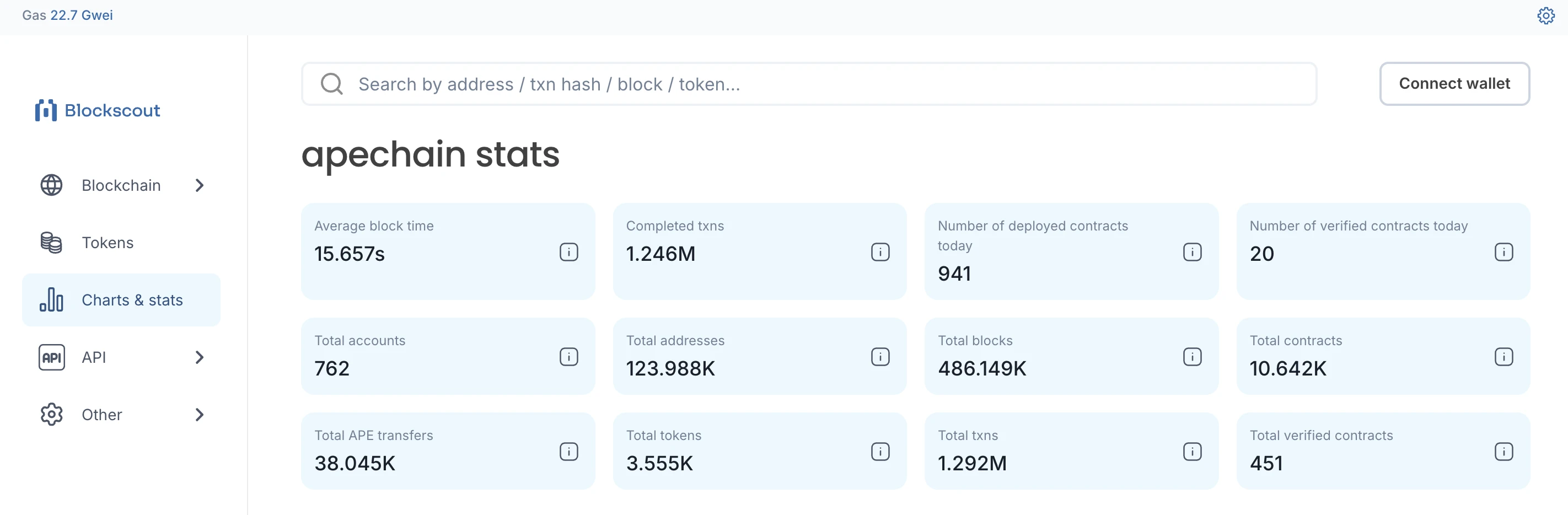Viewport: 1568px width, 515px height.
Task: Click the Blockscout logo
Action: pyautogui.click(x=98, y=111)
